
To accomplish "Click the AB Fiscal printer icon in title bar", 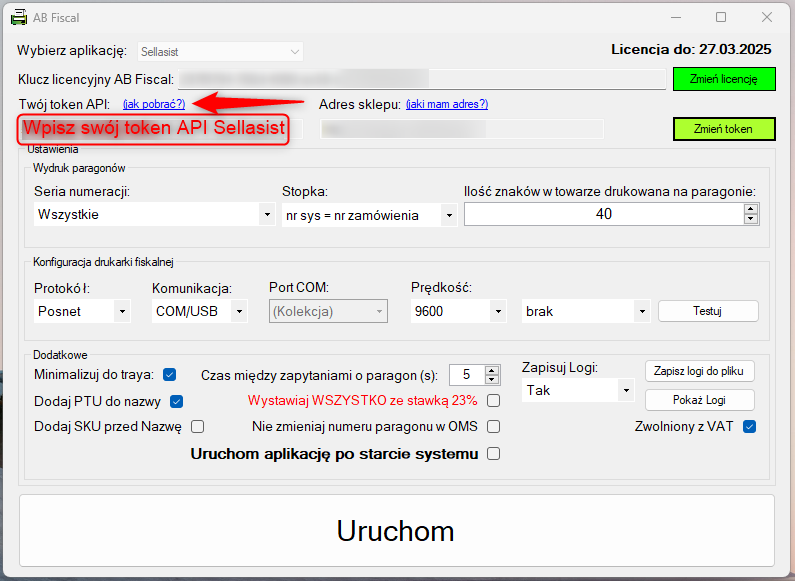I will click(19, 18).
